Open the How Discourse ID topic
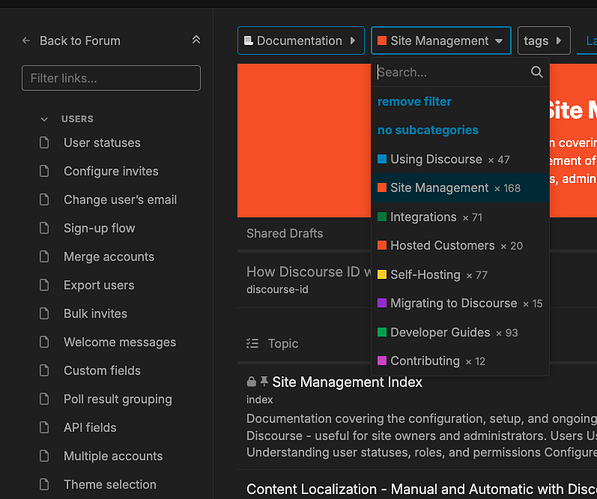This screenshot has width=597, height=499. [x=309, y=272]
